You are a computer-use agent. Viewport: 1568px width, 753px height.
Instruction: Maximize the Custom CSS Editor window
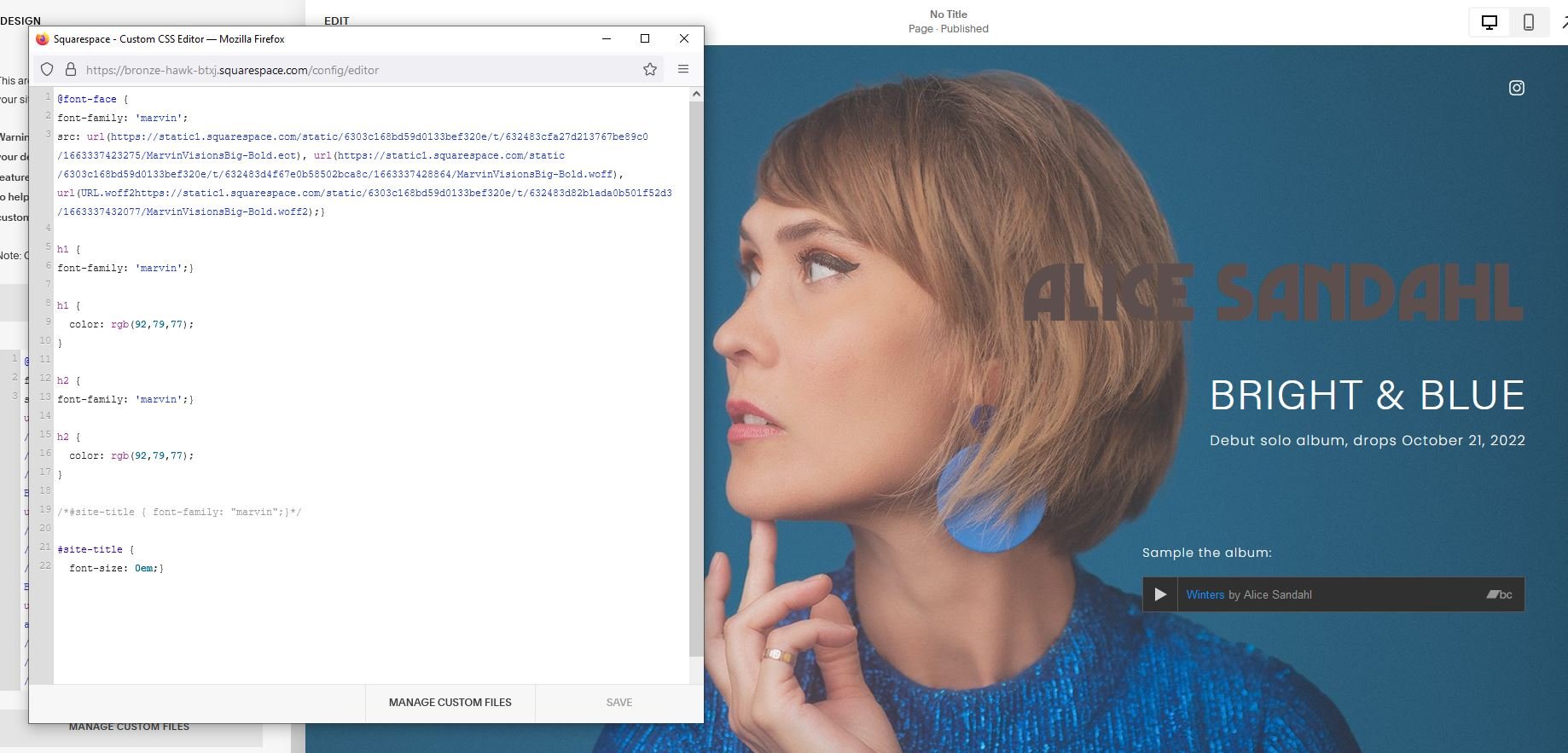pos(645,38)
